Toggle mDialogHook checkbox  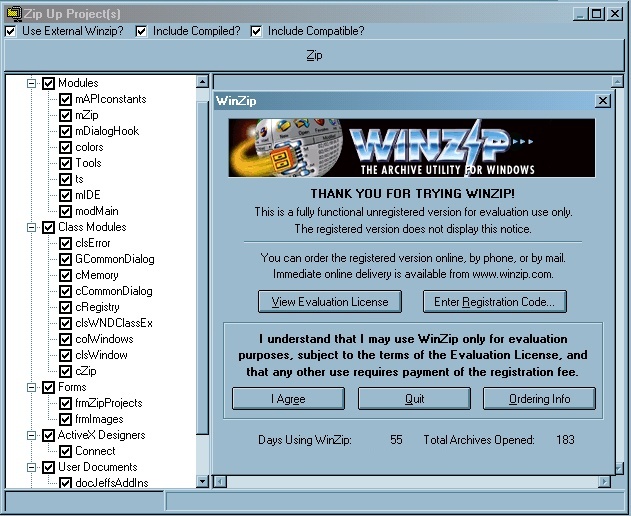(x=65, y=131)
